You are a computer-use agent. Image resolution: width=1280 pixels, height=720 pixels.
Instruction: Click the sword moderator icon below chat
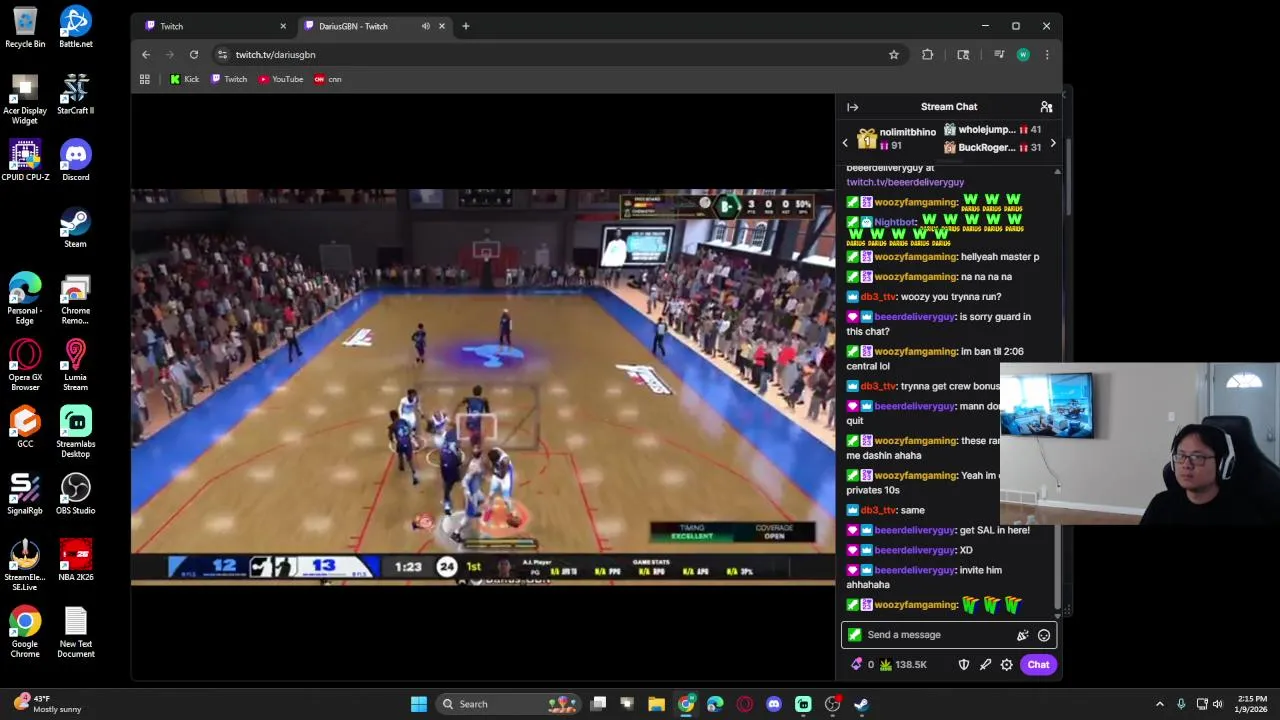[x=985, y=665]
